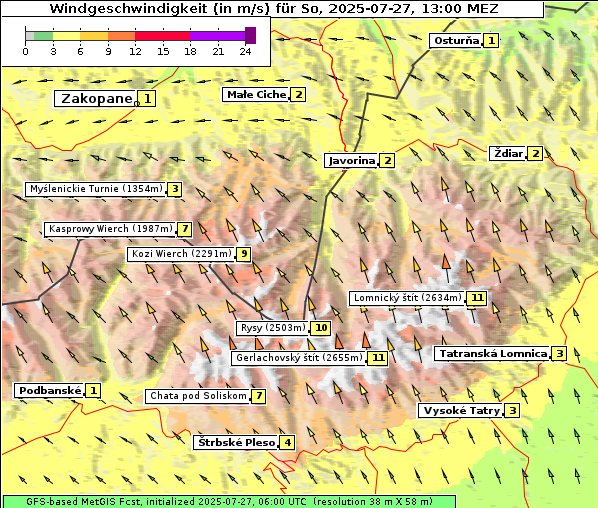The image size is (598, 508).
Task: Click Gerlachovský štít wind value 11
Action: [x=378, y=358]
